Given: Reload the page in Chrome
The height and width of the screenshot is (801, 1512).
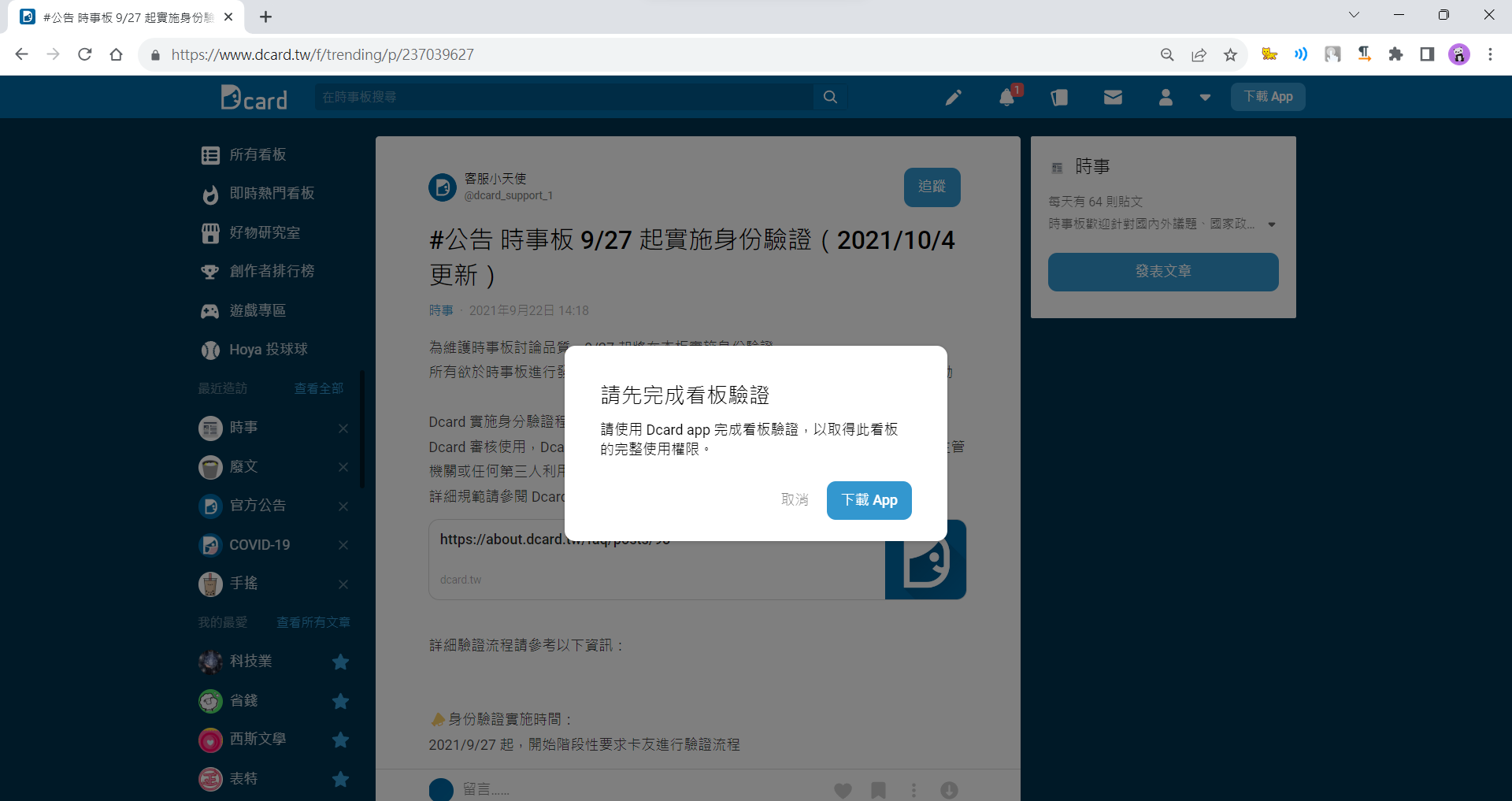Looking at the screenshot, I should point(85,54).
